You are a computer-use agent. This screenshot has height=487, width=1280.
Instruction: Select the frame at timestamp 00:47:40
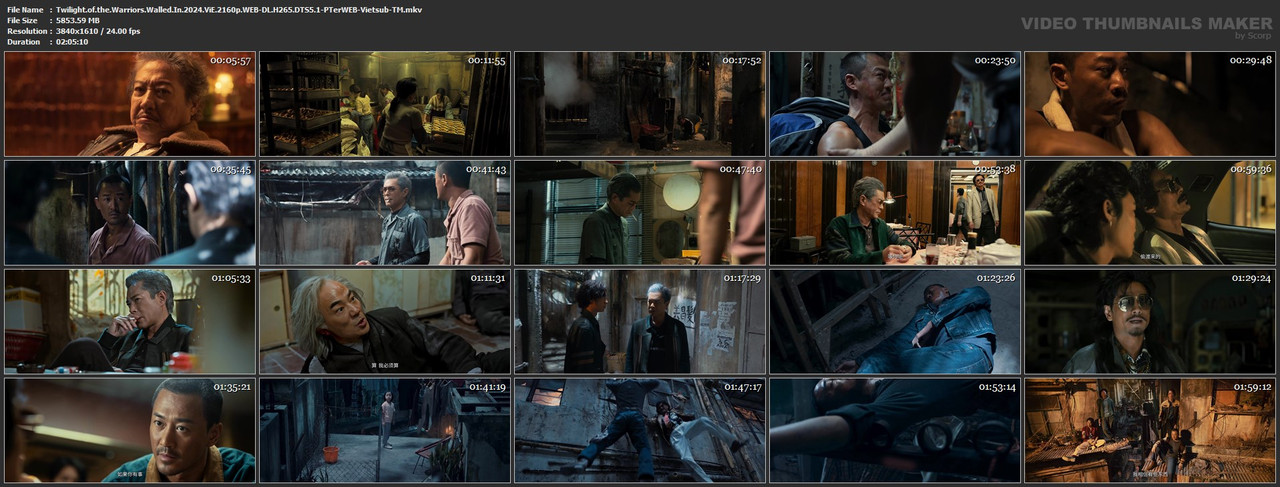640,212
